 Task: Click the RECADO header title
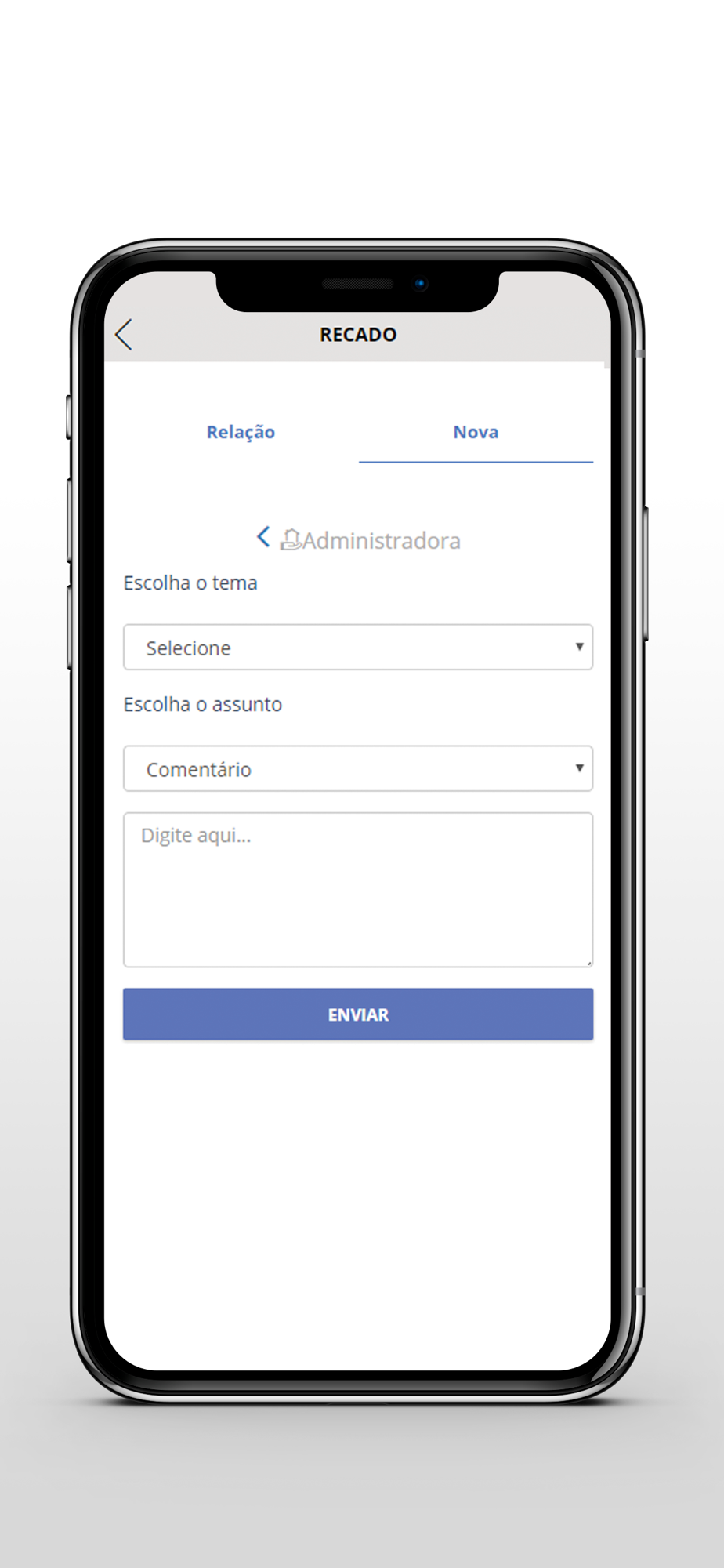358,335
